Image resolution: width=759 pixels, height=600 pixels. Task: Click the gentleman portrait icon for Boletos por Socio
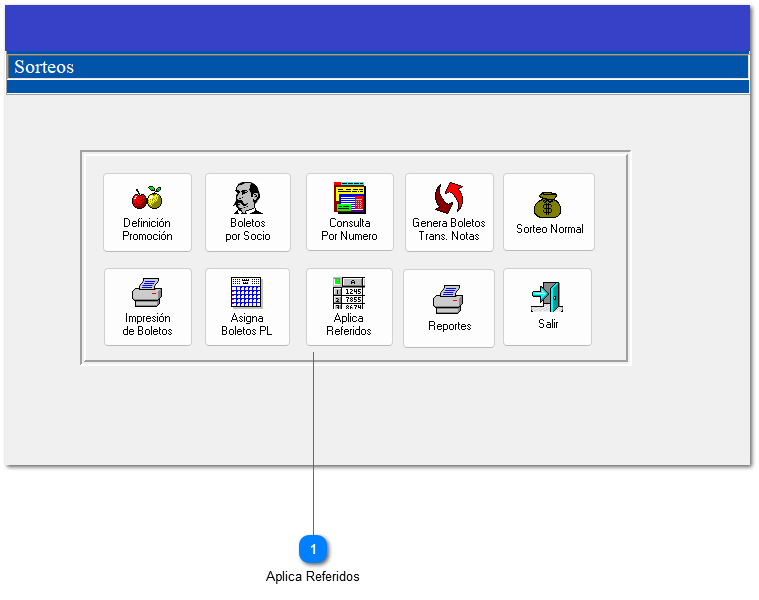point(247,198)
